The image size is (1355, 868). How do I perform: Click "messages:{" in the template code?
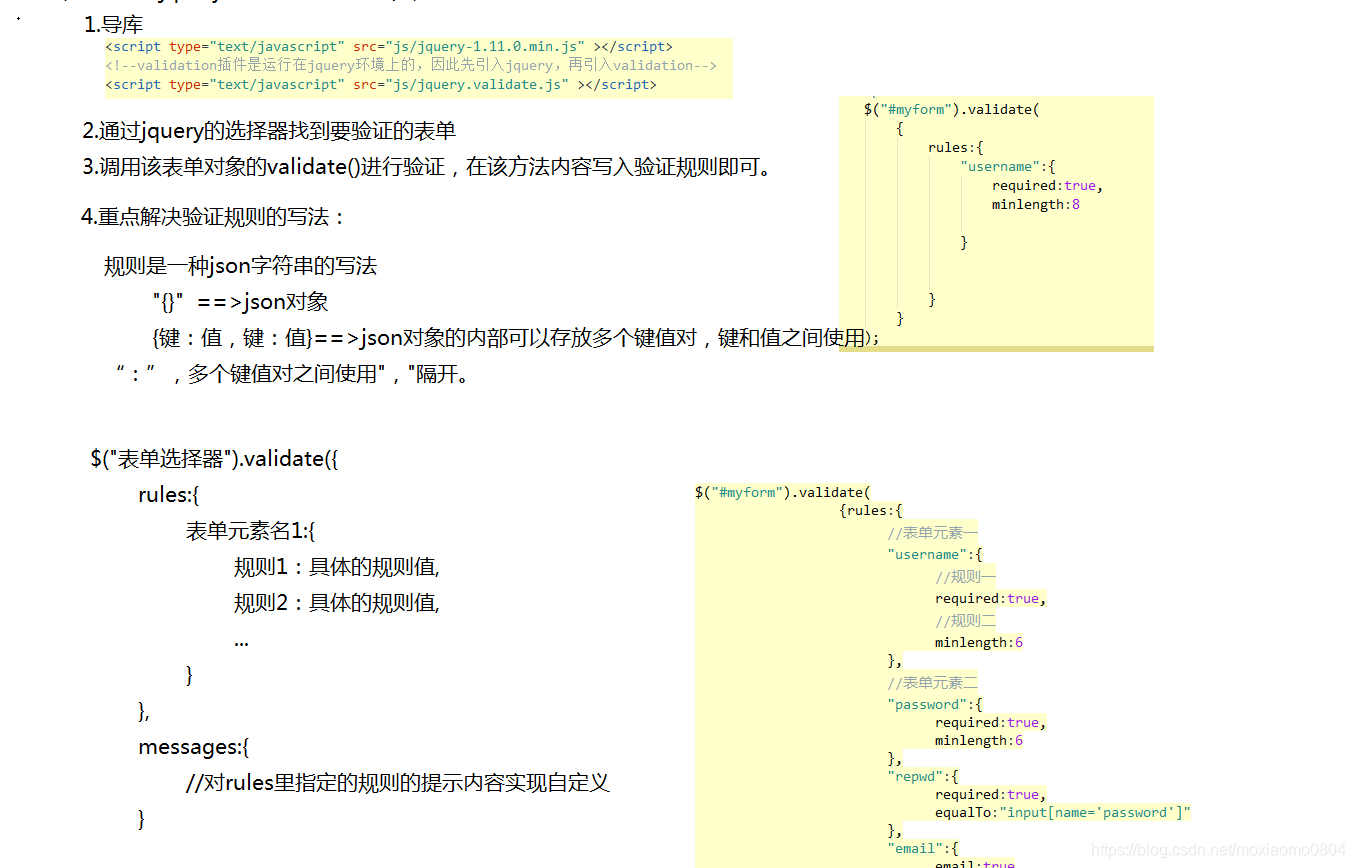click(x=193, y=747)
